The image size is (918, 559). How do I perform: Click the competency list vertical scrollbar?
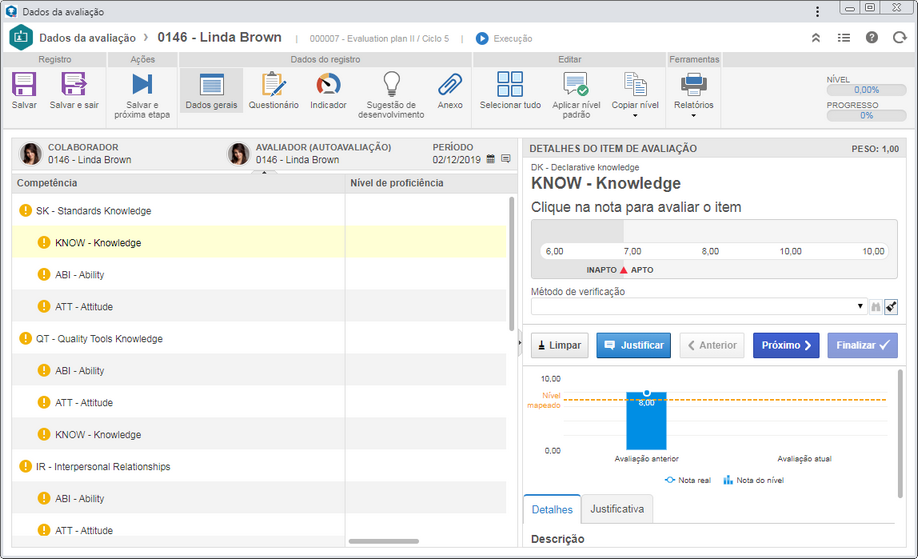pyautogui.click(x=512, y=264)
